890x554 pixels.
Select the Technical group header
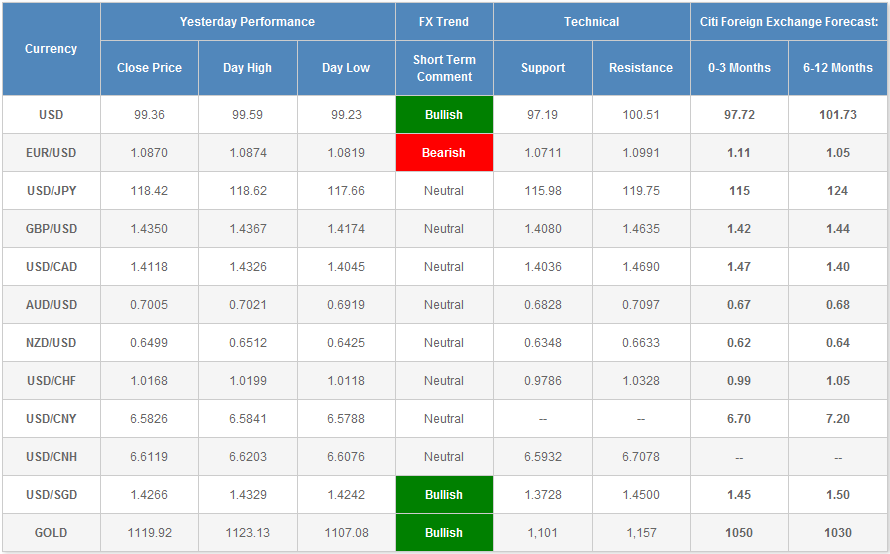click(591, 22)
